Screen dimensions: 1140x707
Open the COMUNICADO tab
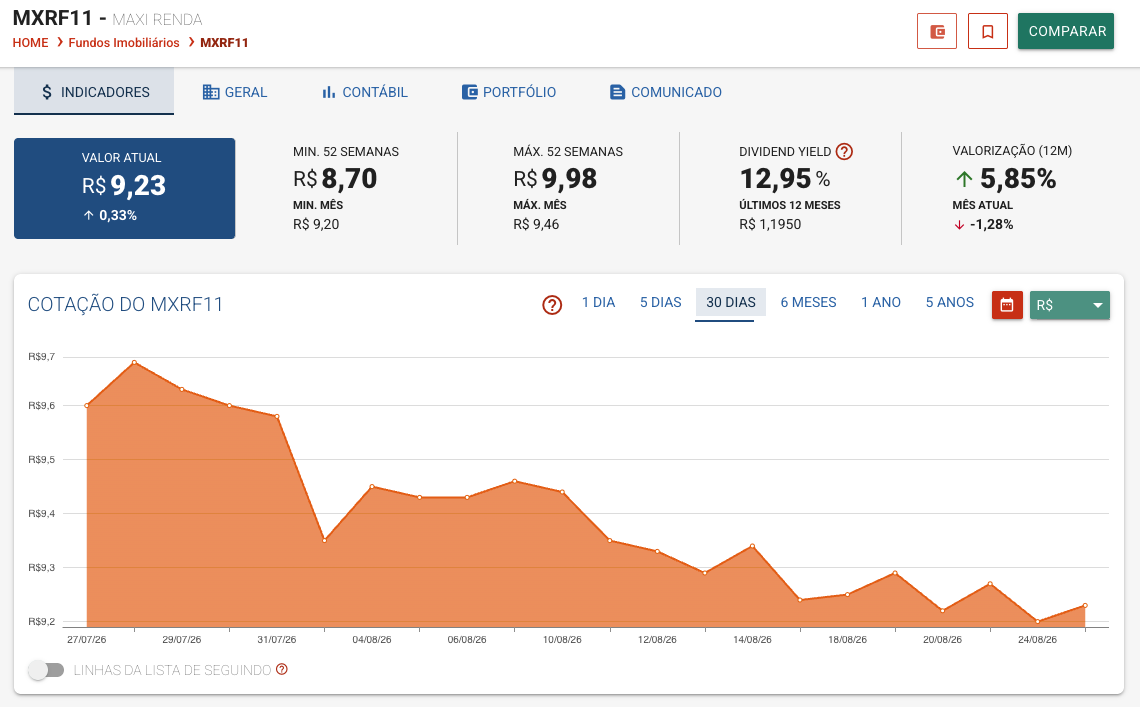point(665,92)
